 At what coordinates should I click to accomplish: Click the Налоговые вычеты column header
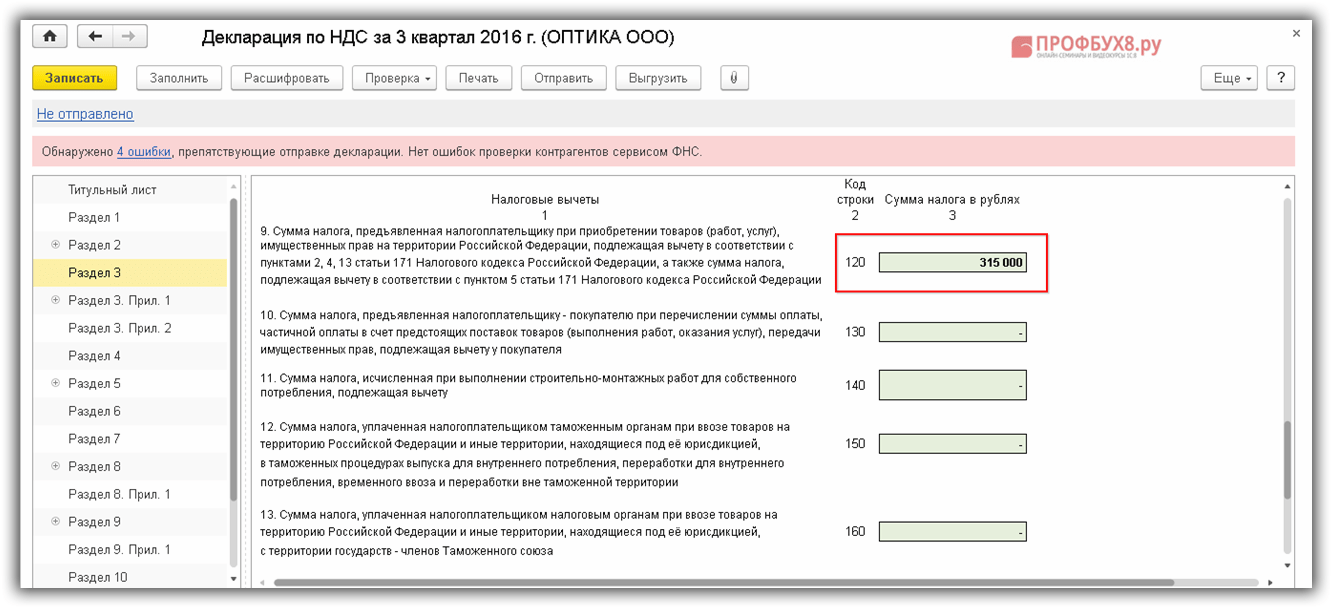click(x=545, y=199)
